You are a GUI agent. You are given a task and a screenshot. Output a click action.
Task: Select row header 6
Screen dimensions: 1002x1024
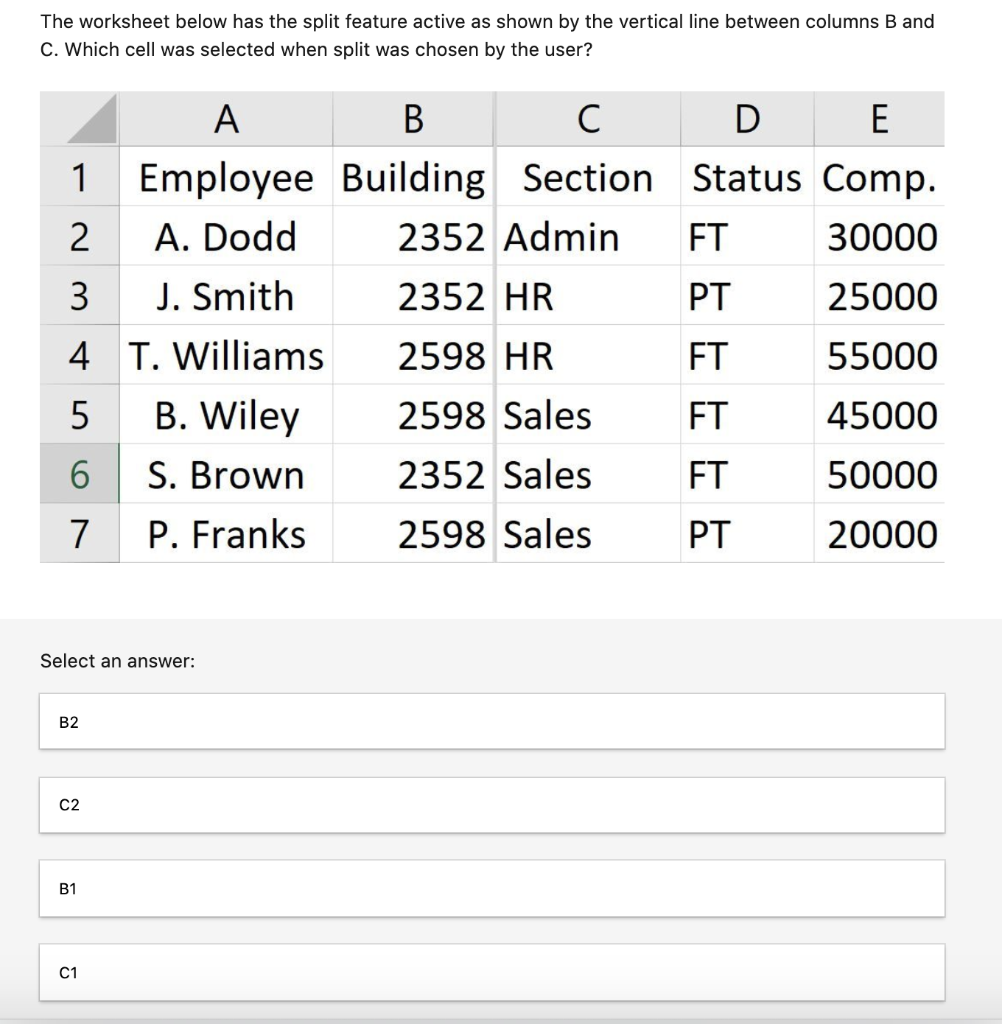[79, 475]
